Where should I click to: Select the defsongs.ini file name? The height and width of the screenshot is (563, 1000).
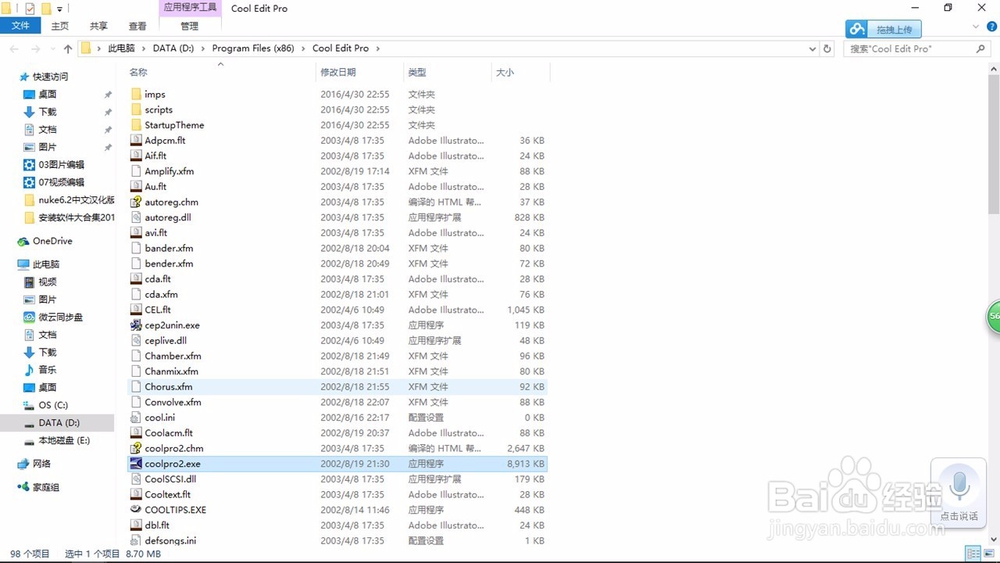pyautogui.click(x=170, y=541)
